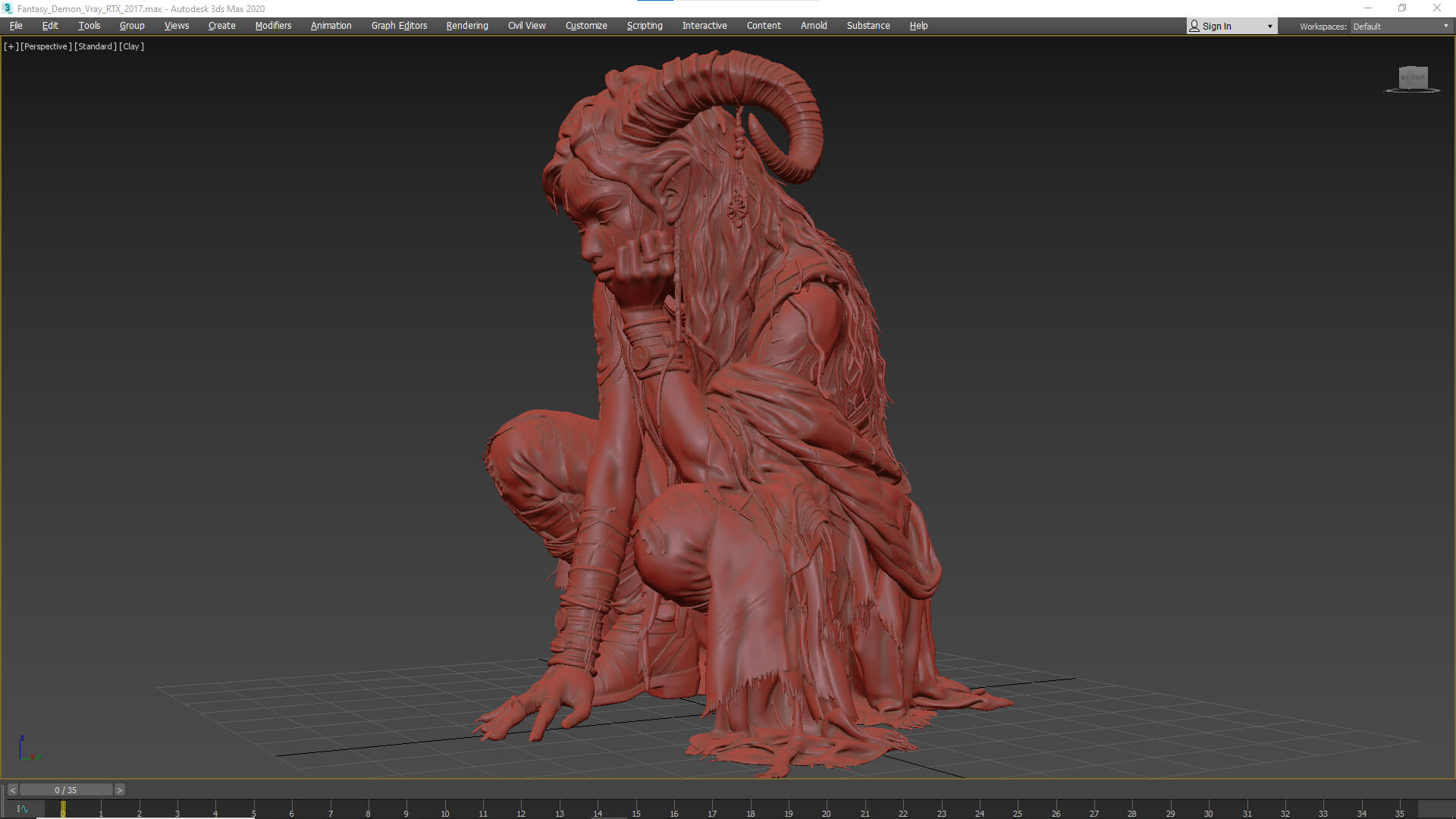This screenshot has height=819, width=1456.
Task: Open the Create menu
Action: coord(221,26)
